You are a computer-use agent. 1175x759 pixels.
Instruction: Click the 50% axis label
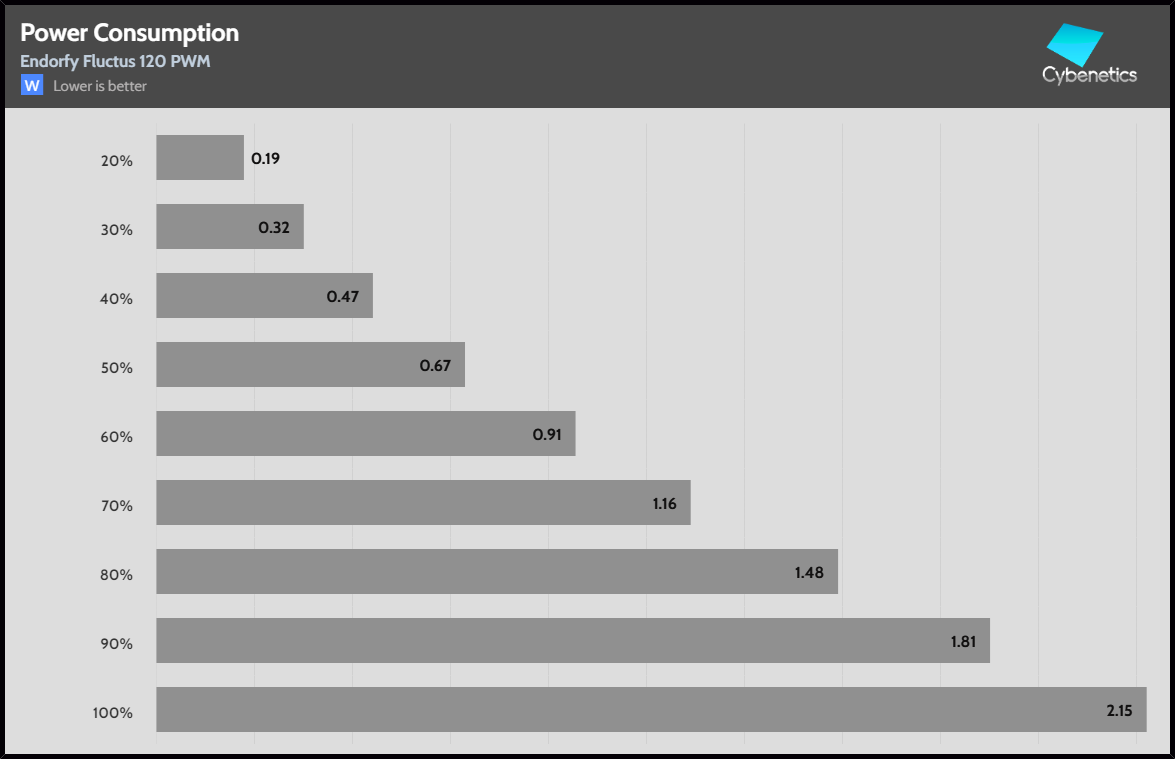pyautogui.click(x=116, y=368)
